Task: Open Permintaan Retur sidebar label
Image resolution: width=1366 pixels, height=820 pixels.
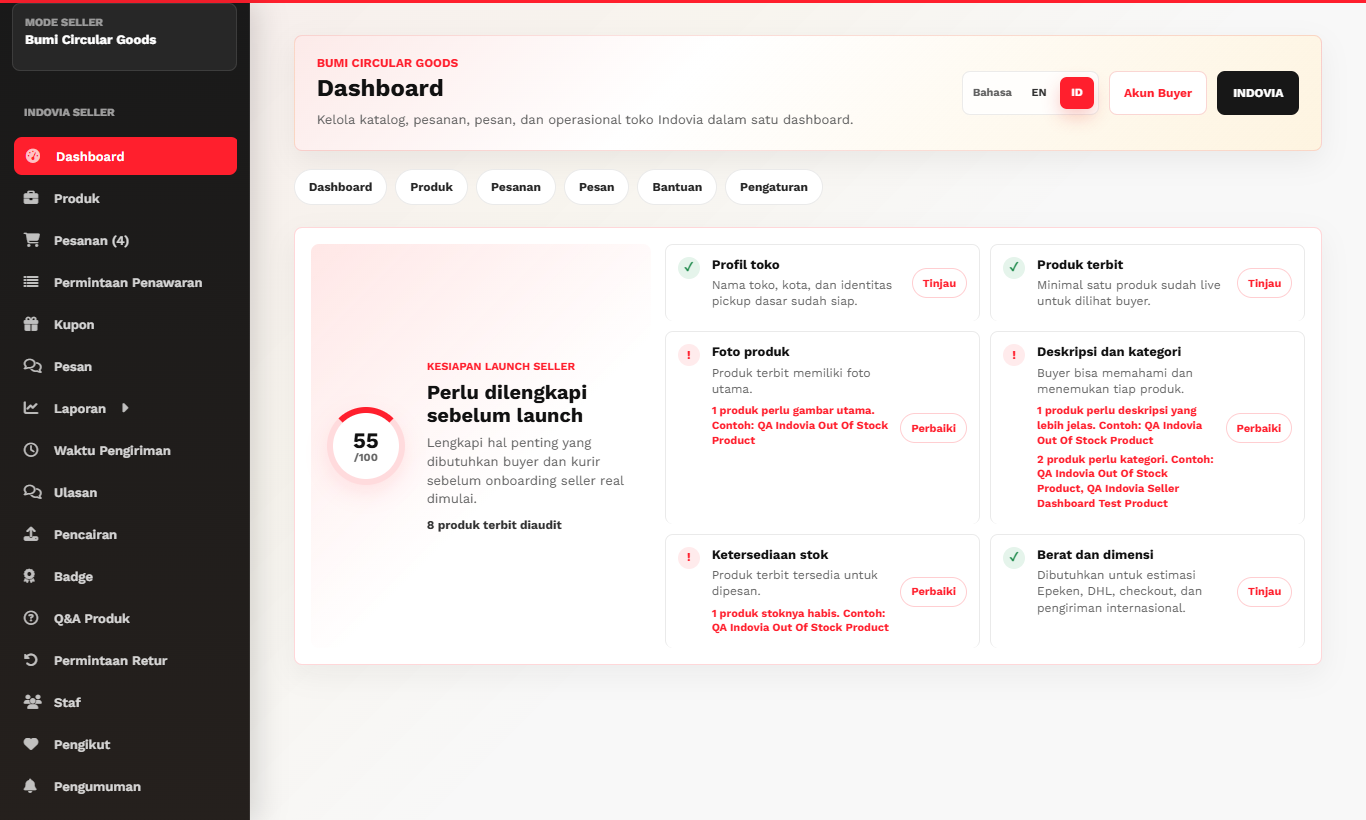Action: coord(110,661)
